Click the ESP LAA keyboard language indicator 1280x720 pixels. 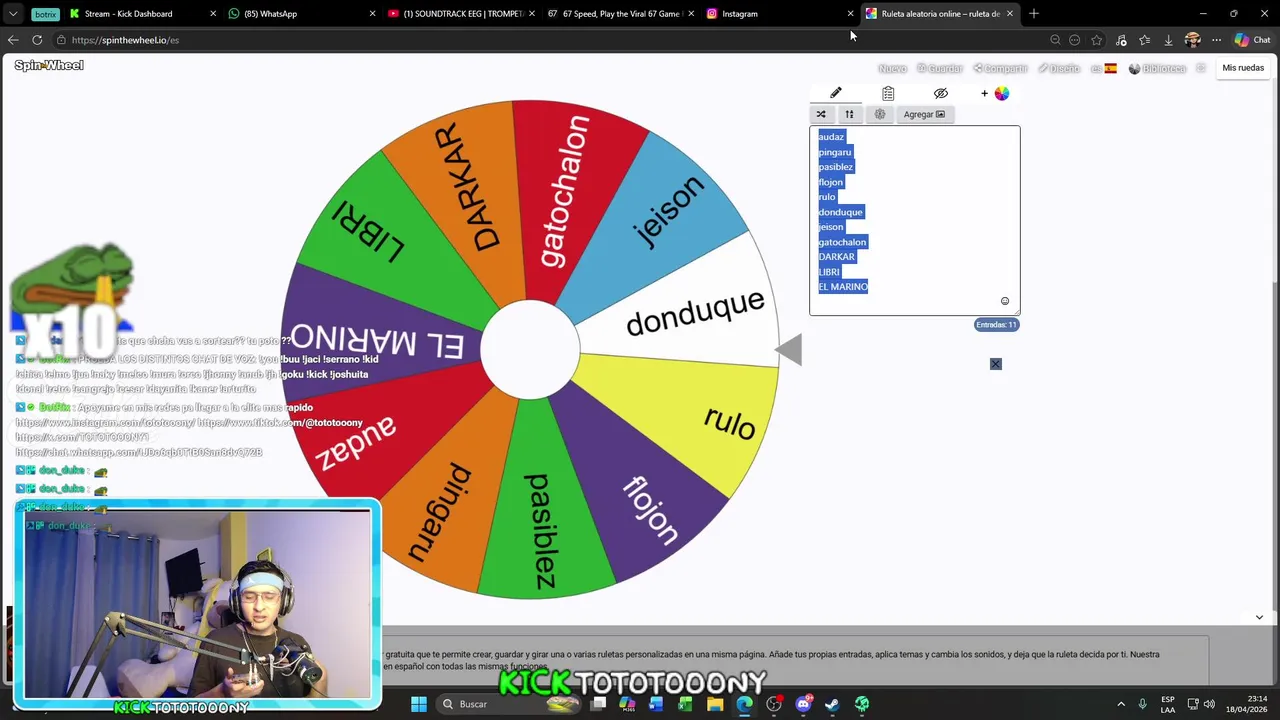click(1168, 704)
